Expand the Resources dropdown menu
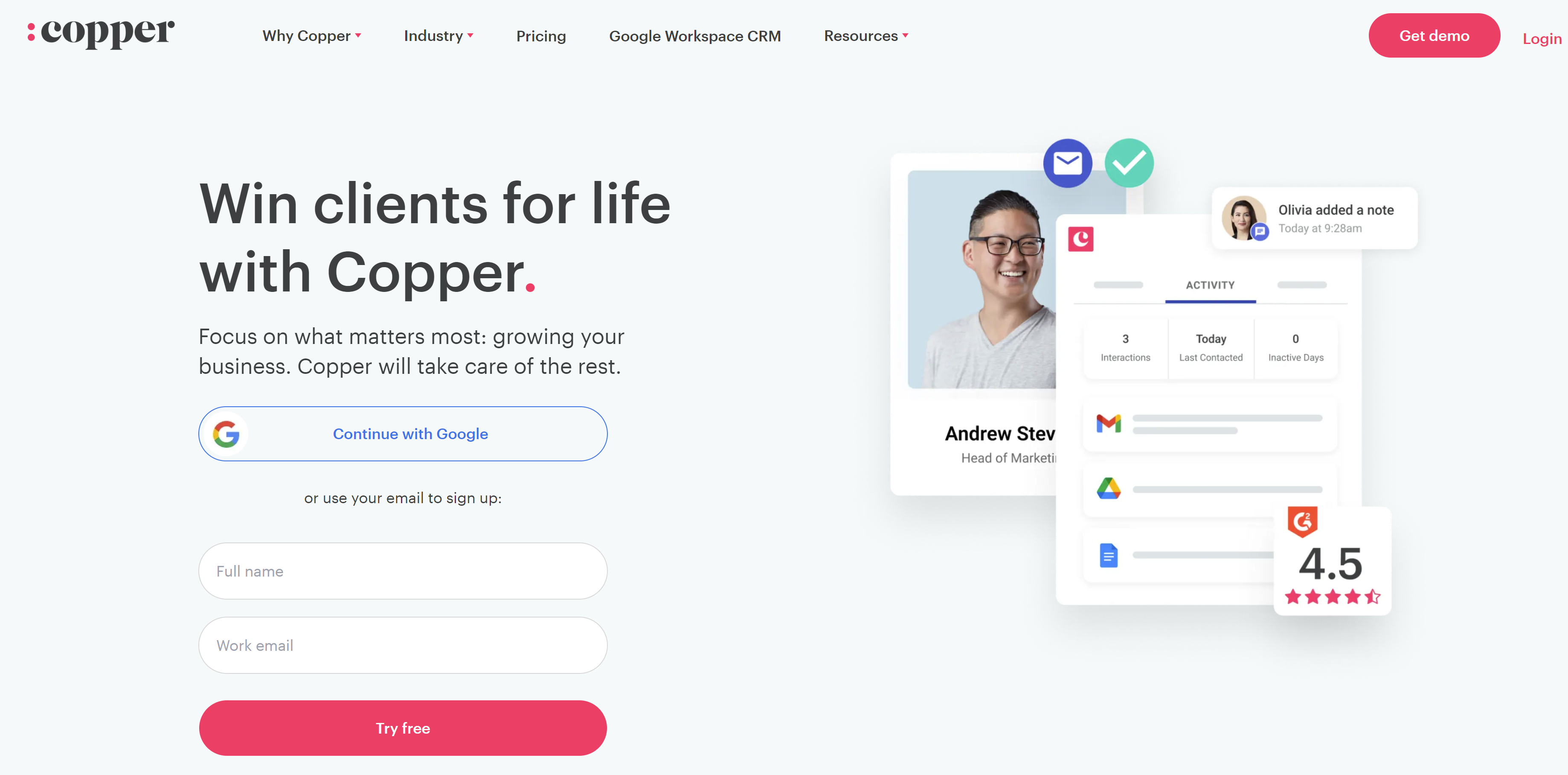This screenshot has width=1568, height=775. click(x=865, y=36)
